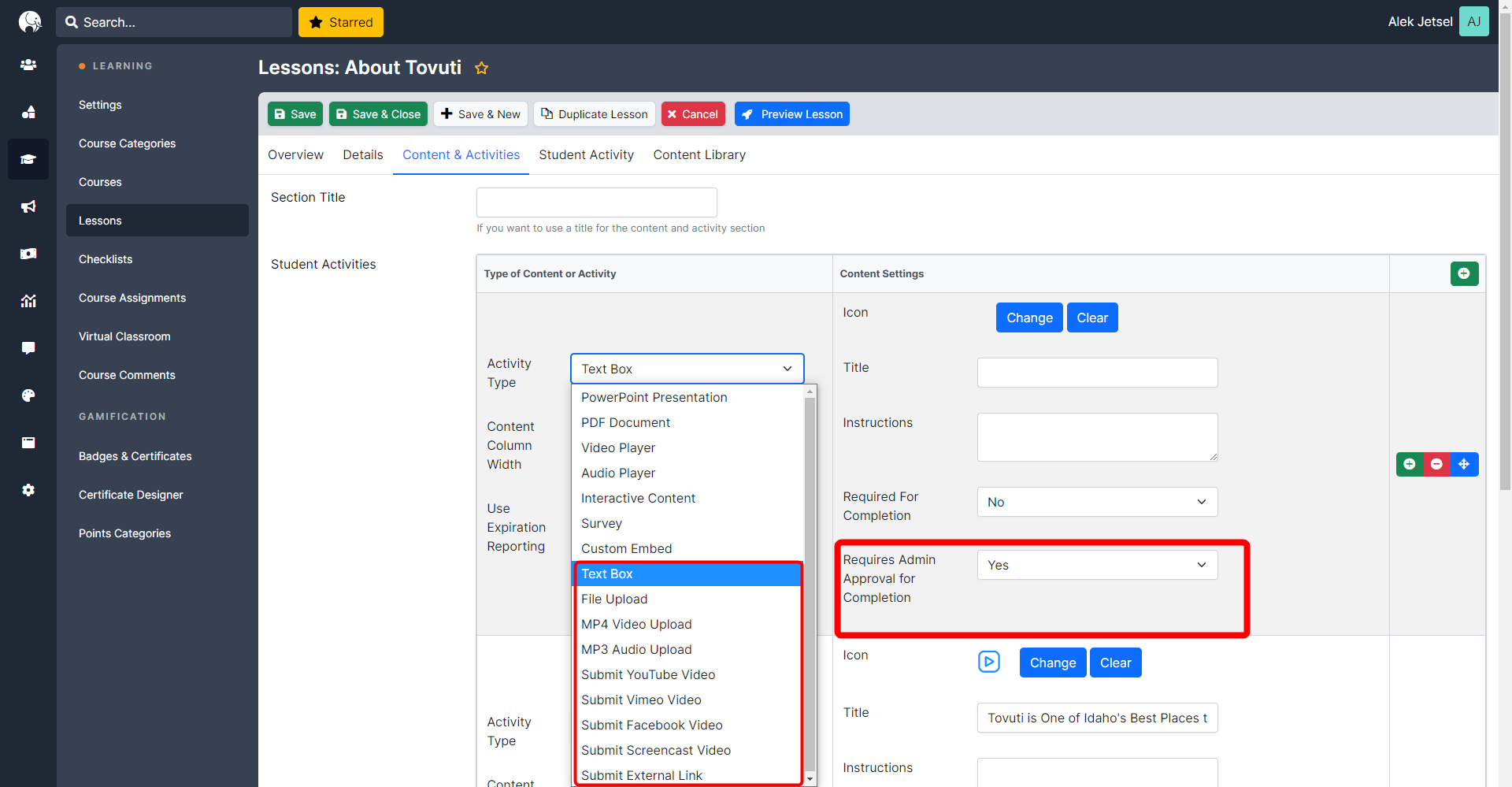The image size is (1512, 787).
Task: Choose Custom Embed option
Action: coord(687,548)
